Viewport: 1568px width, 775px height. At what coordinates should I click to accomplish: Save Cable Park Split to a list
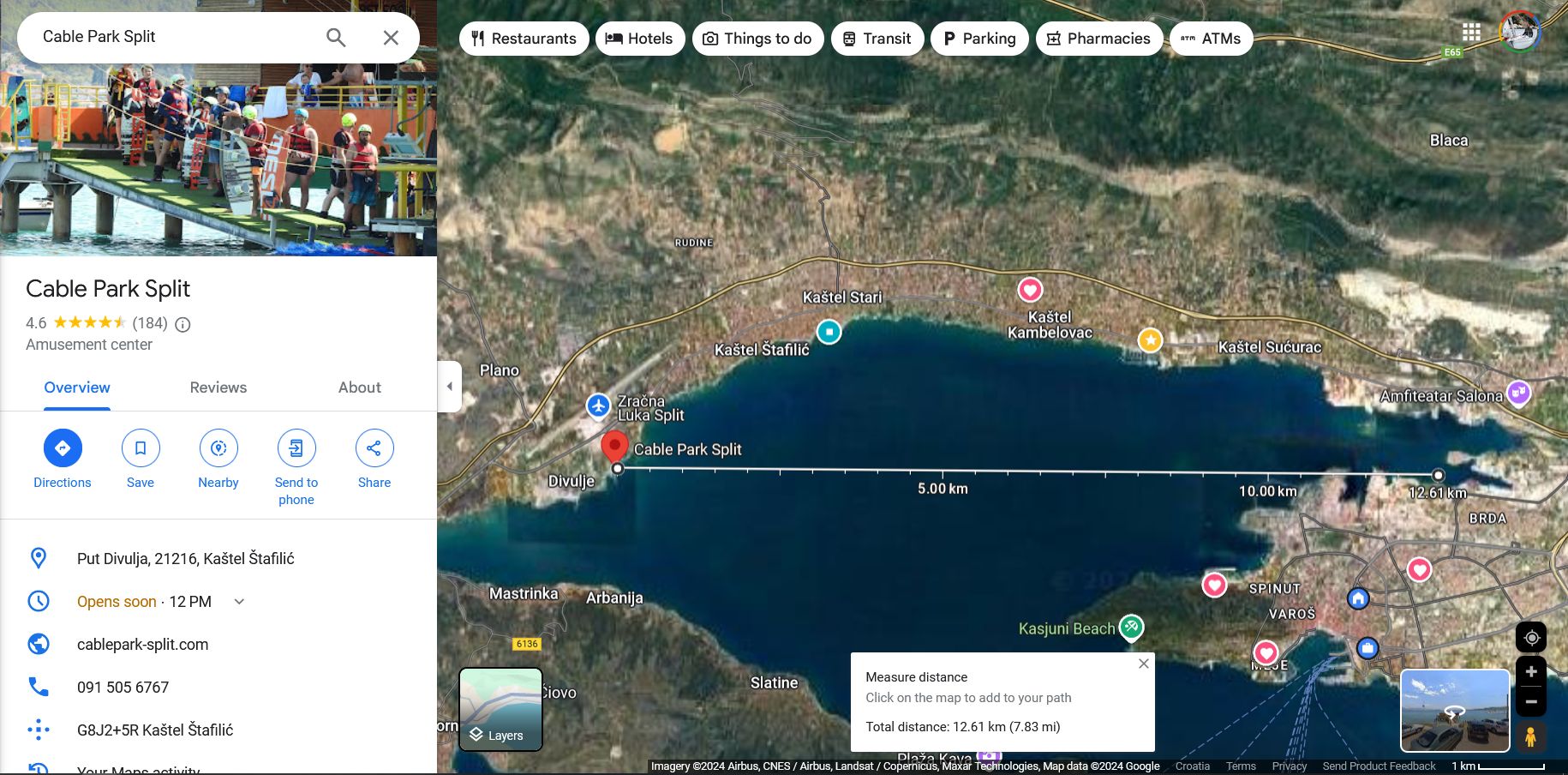click(x=141, y=448)
